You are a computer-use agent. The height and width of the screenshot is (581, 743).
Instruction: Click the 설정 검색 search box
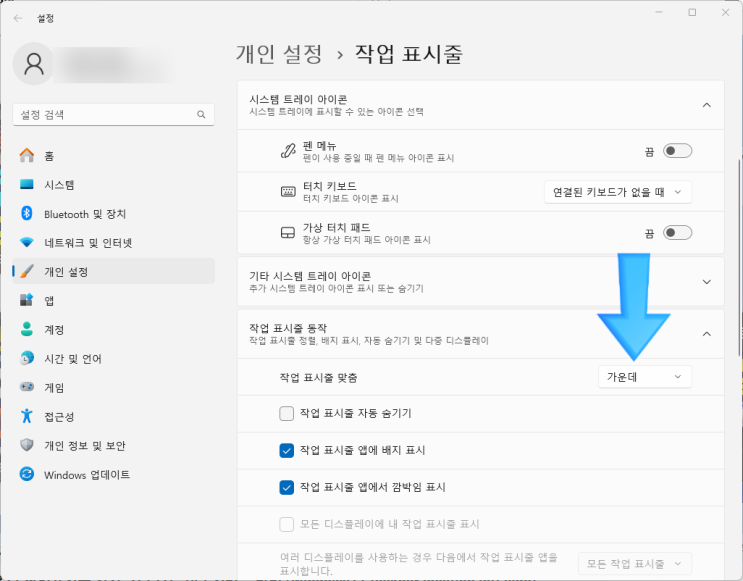114,115
